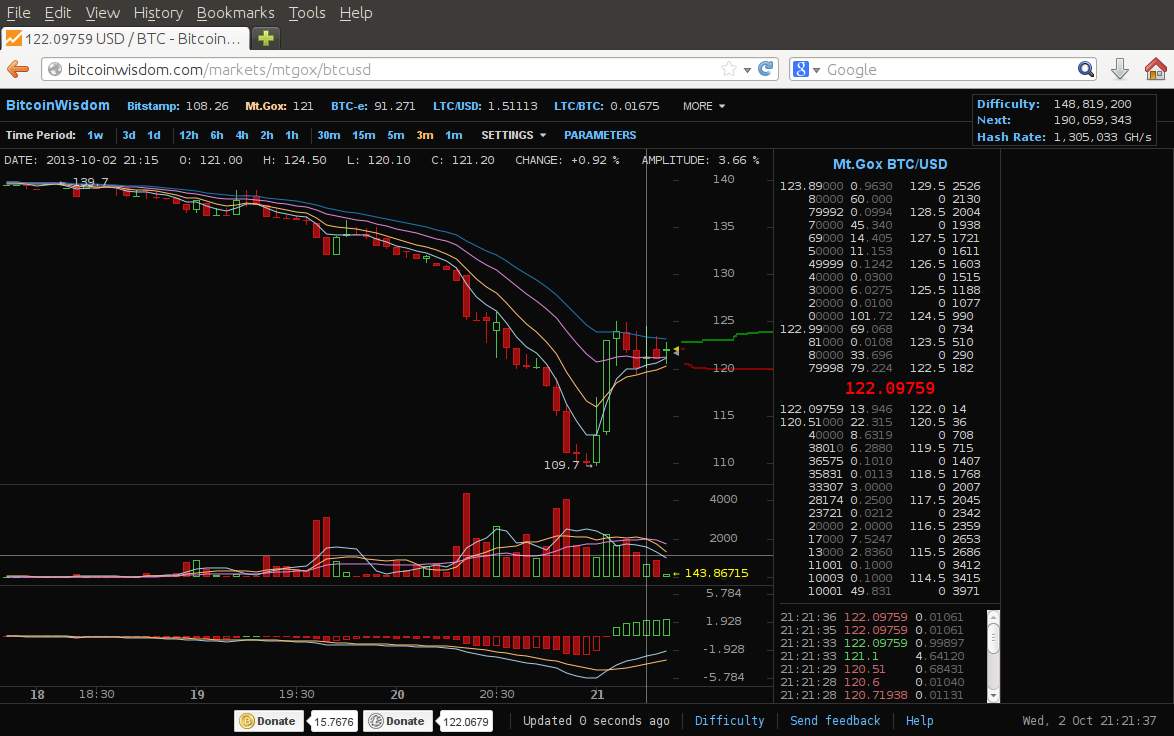Click the yellow volume label 143.86715
1174x736 pixels.
point(716,574)
